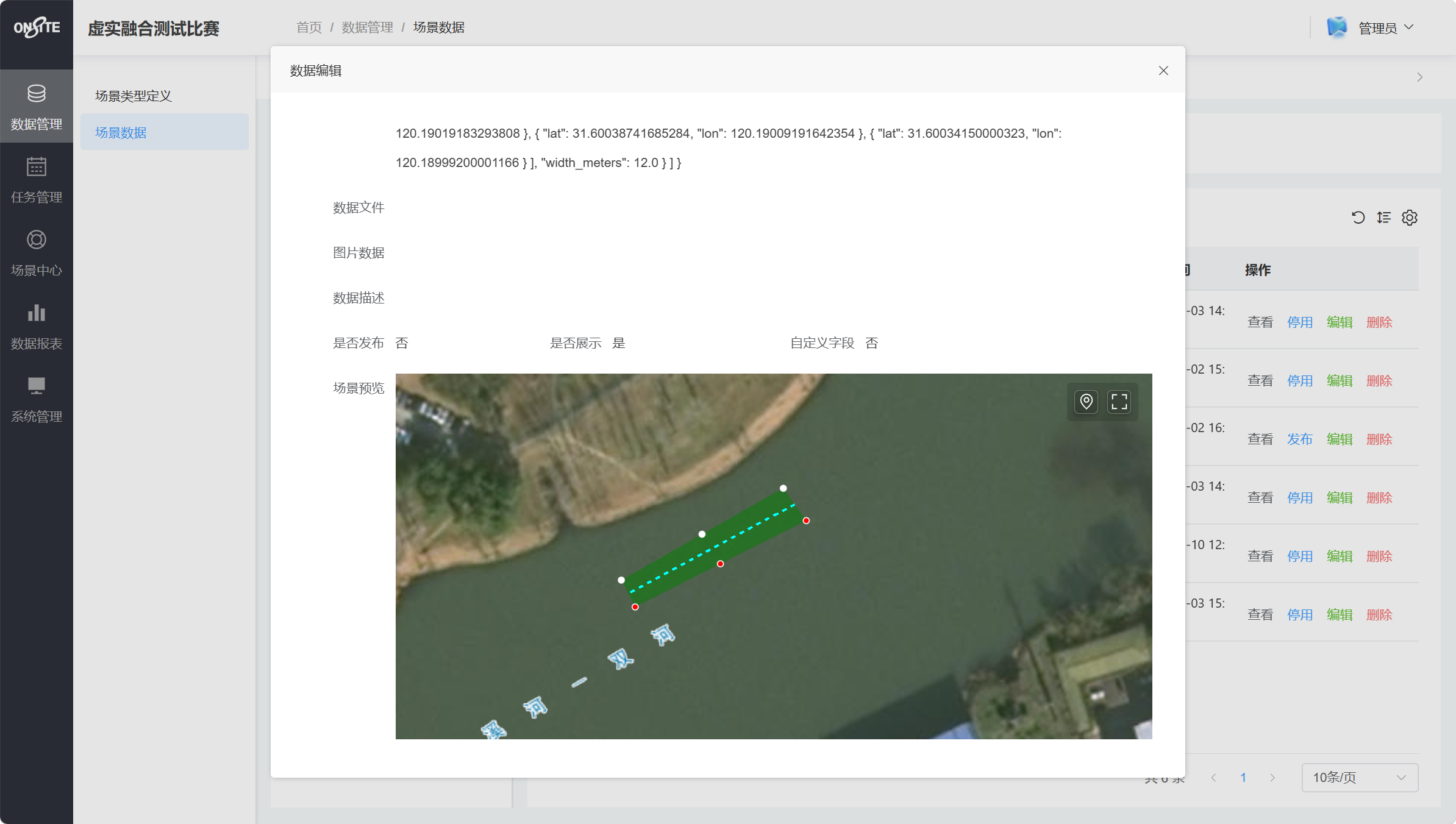The height and width of the screenshot is (824, 1456).
Task: Click 停用 in the -03 15: row
Action: click(1300, 615)
